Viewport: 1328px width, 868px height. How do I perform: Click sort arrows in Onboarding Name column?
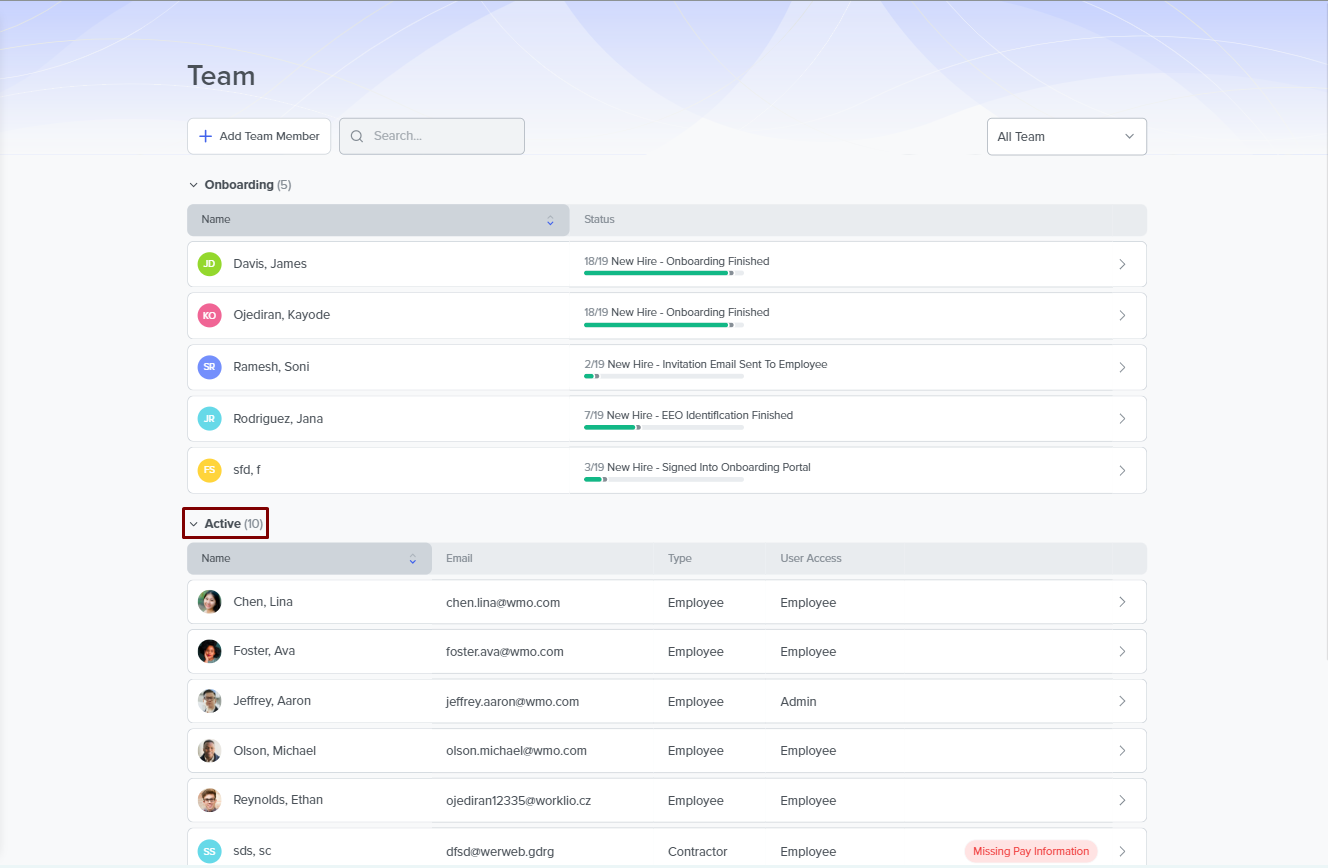pos(550,220)
